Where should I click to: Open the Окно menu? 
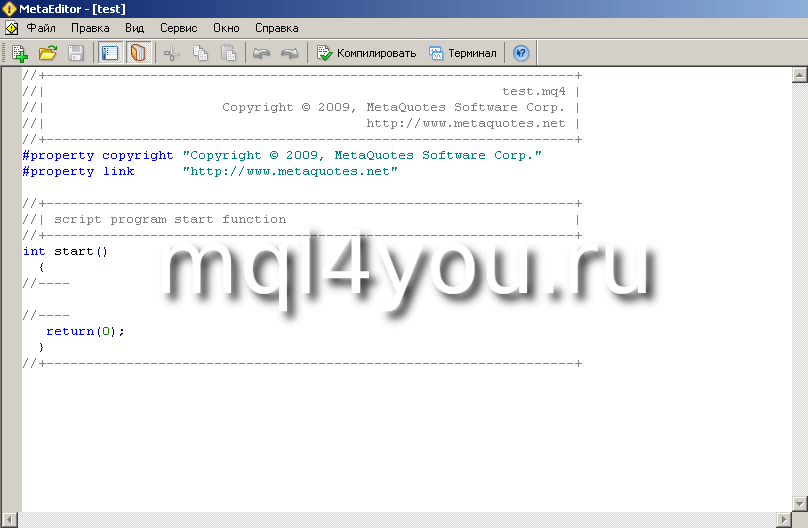(226, 28)
